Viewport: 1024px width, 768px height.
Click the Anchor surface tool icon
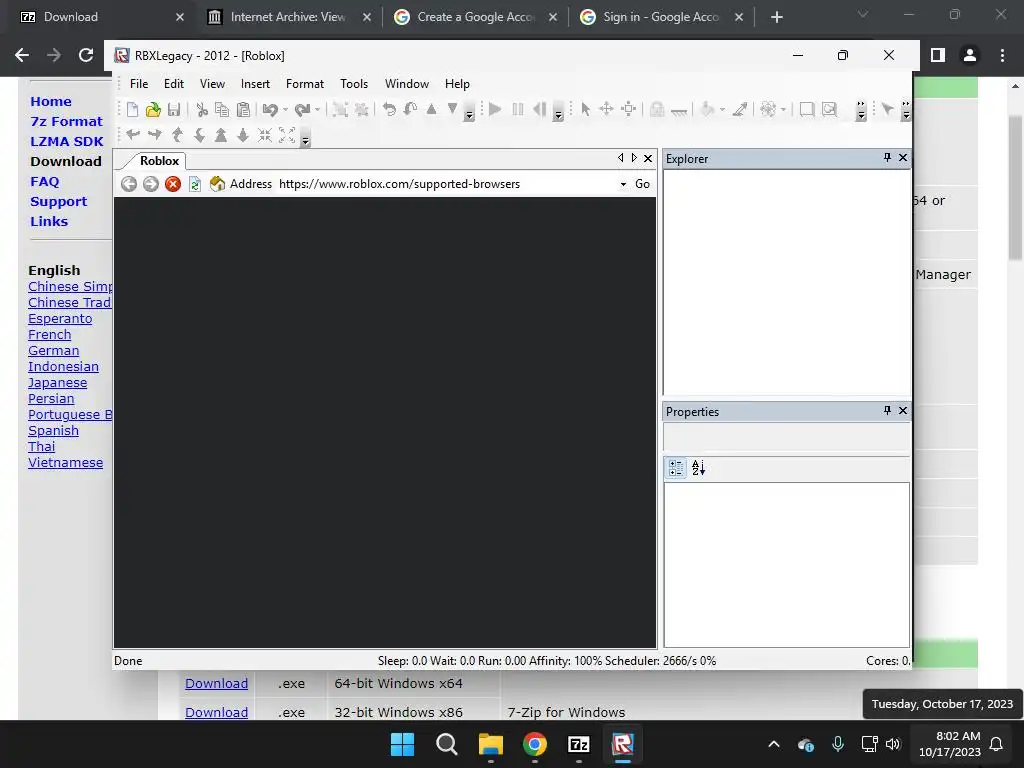click(679, 111)
